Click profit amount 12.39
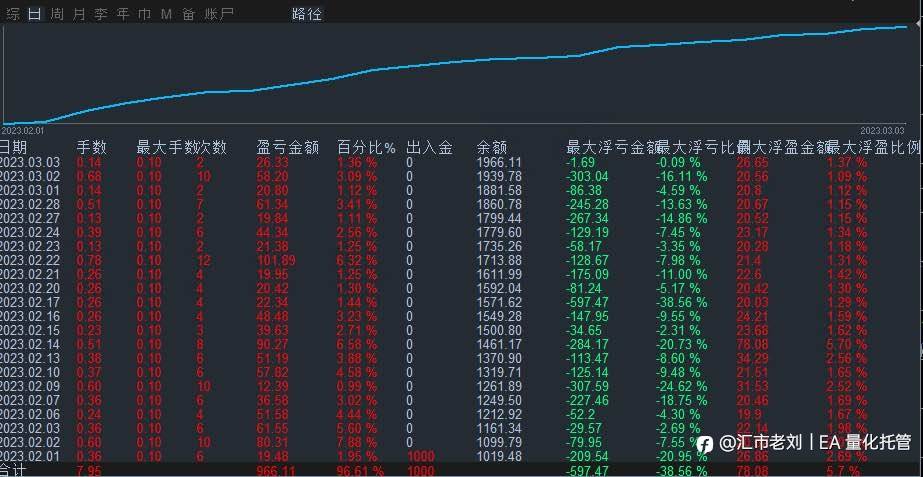 point(272,386)
